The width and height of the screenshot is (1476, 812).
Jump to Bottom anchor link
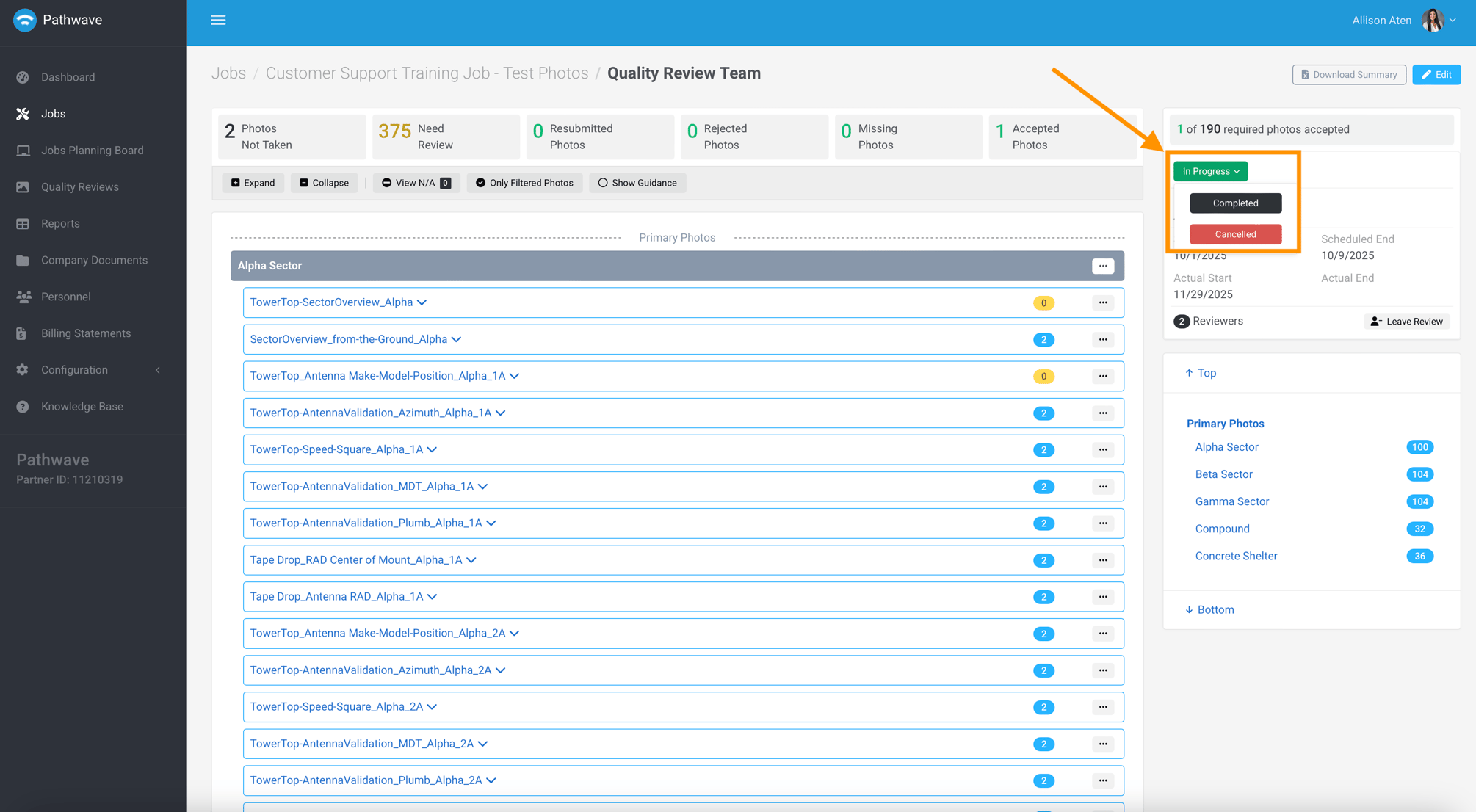1209,609
